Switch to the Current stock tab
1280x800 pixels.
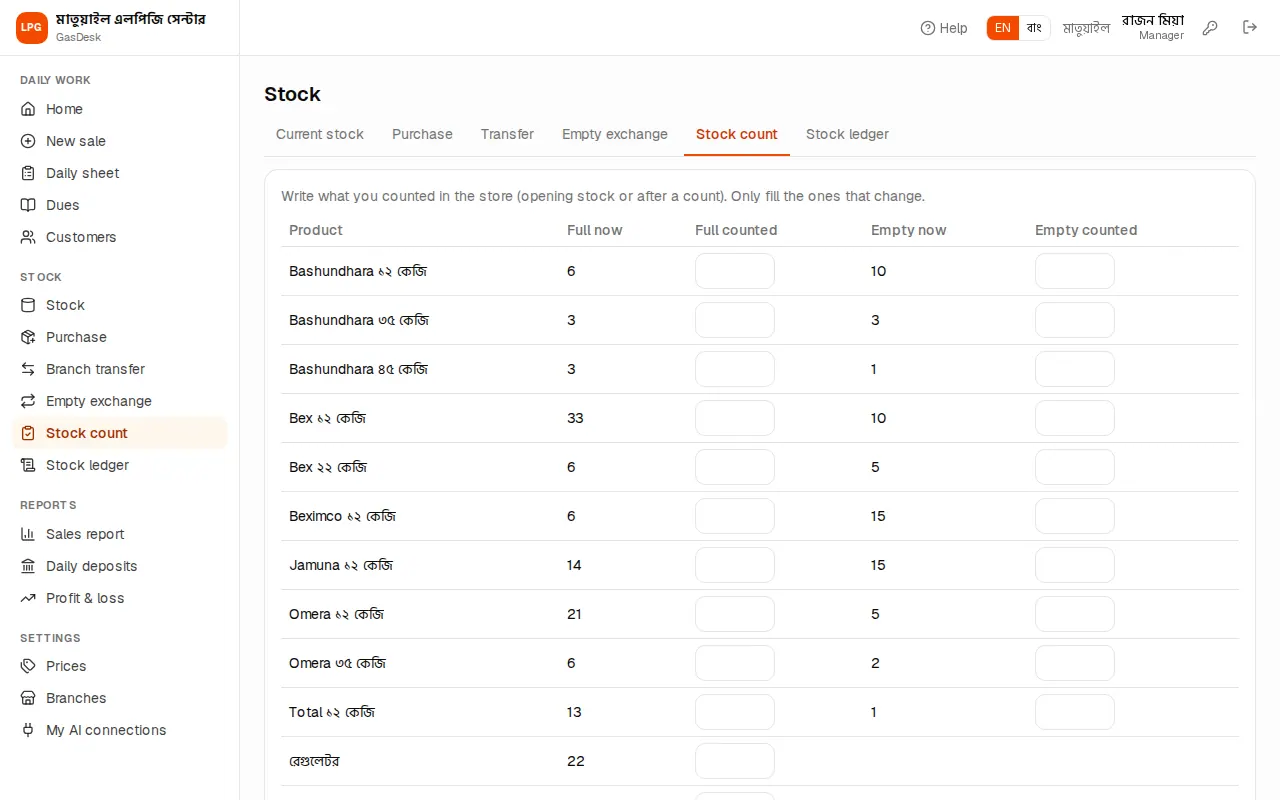click(x=320, y=134)
